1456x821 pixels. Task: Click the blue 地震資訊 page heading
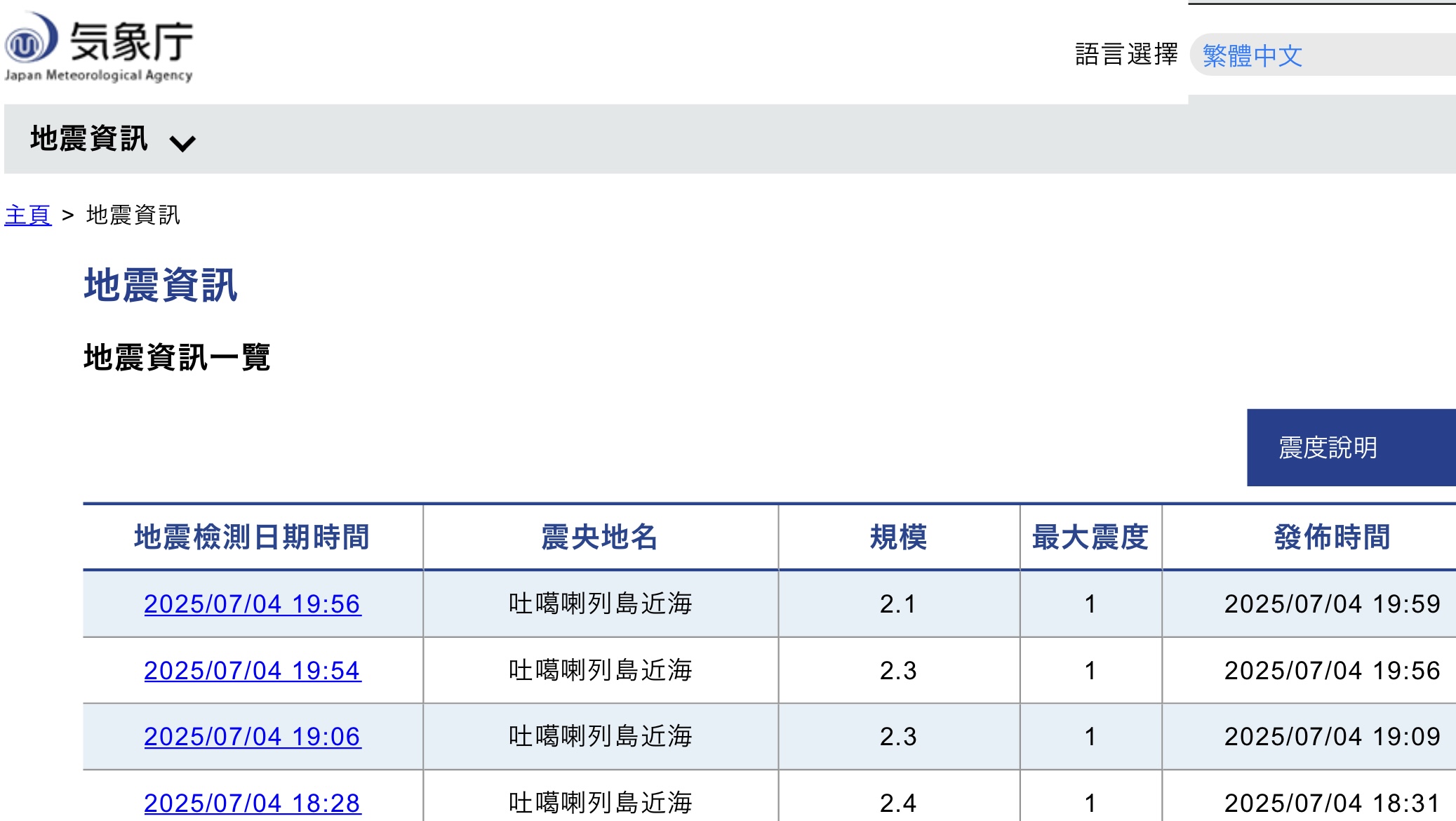coord(161,286)
